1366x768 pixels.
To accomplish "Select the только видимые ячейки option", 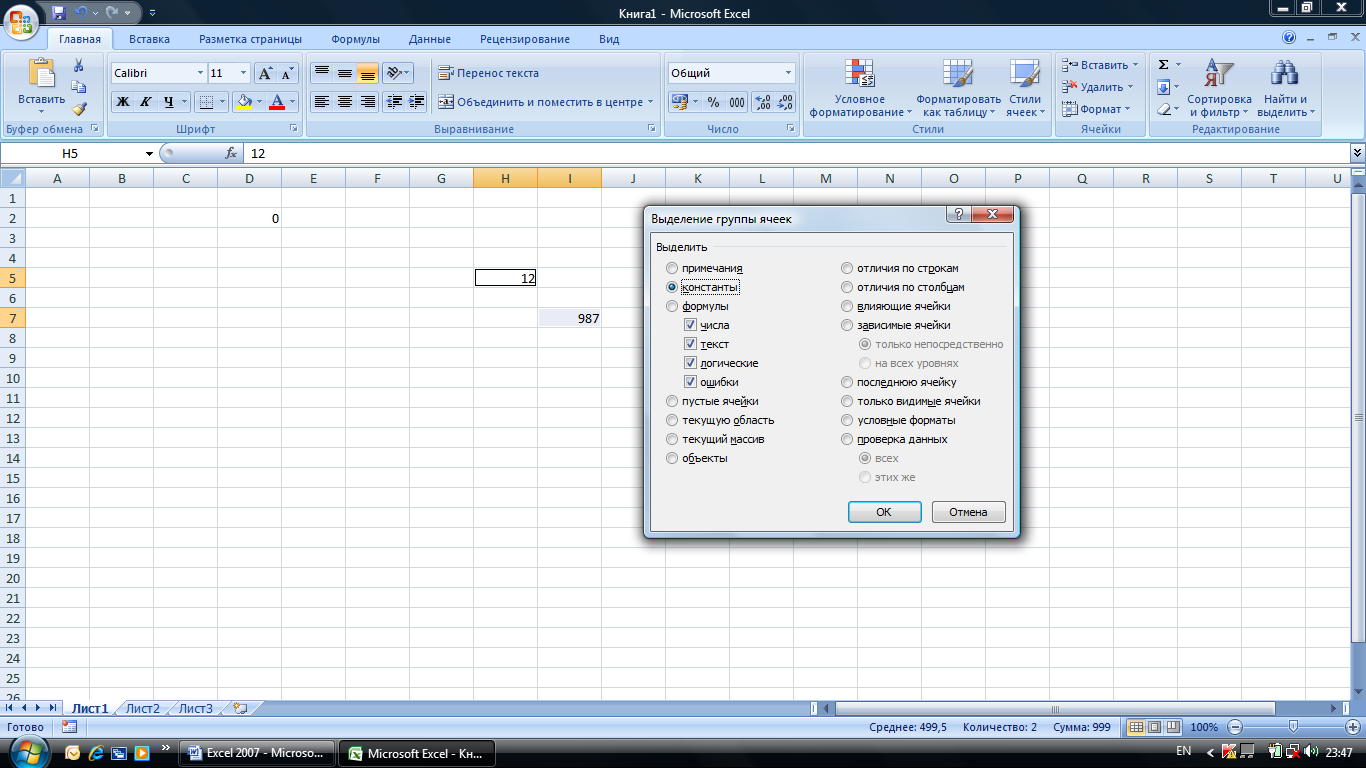I will pyautogui.click(x=847, y=401).
